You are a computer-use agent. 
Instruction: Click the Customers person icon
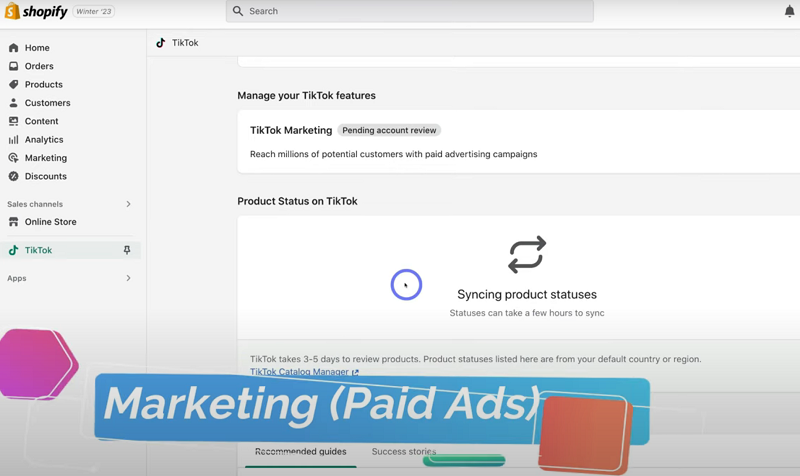[x=14, y=103]
